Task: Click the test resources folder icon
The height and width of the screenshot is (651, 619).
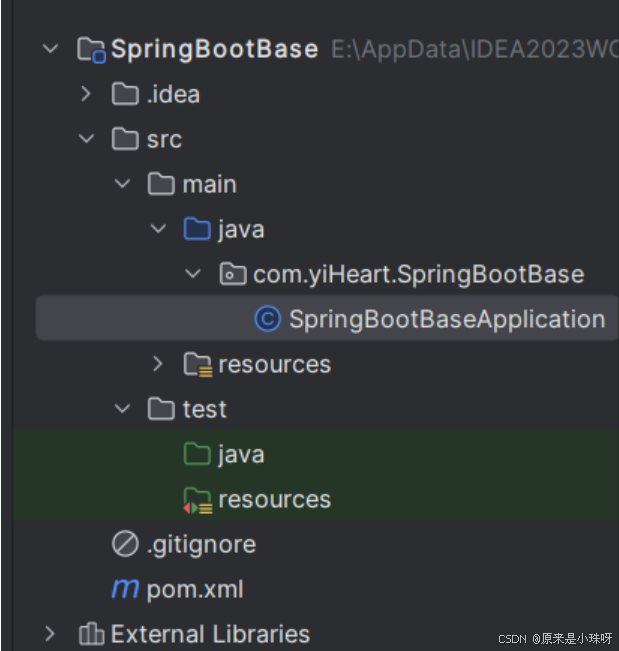Action: click(197, 499)
